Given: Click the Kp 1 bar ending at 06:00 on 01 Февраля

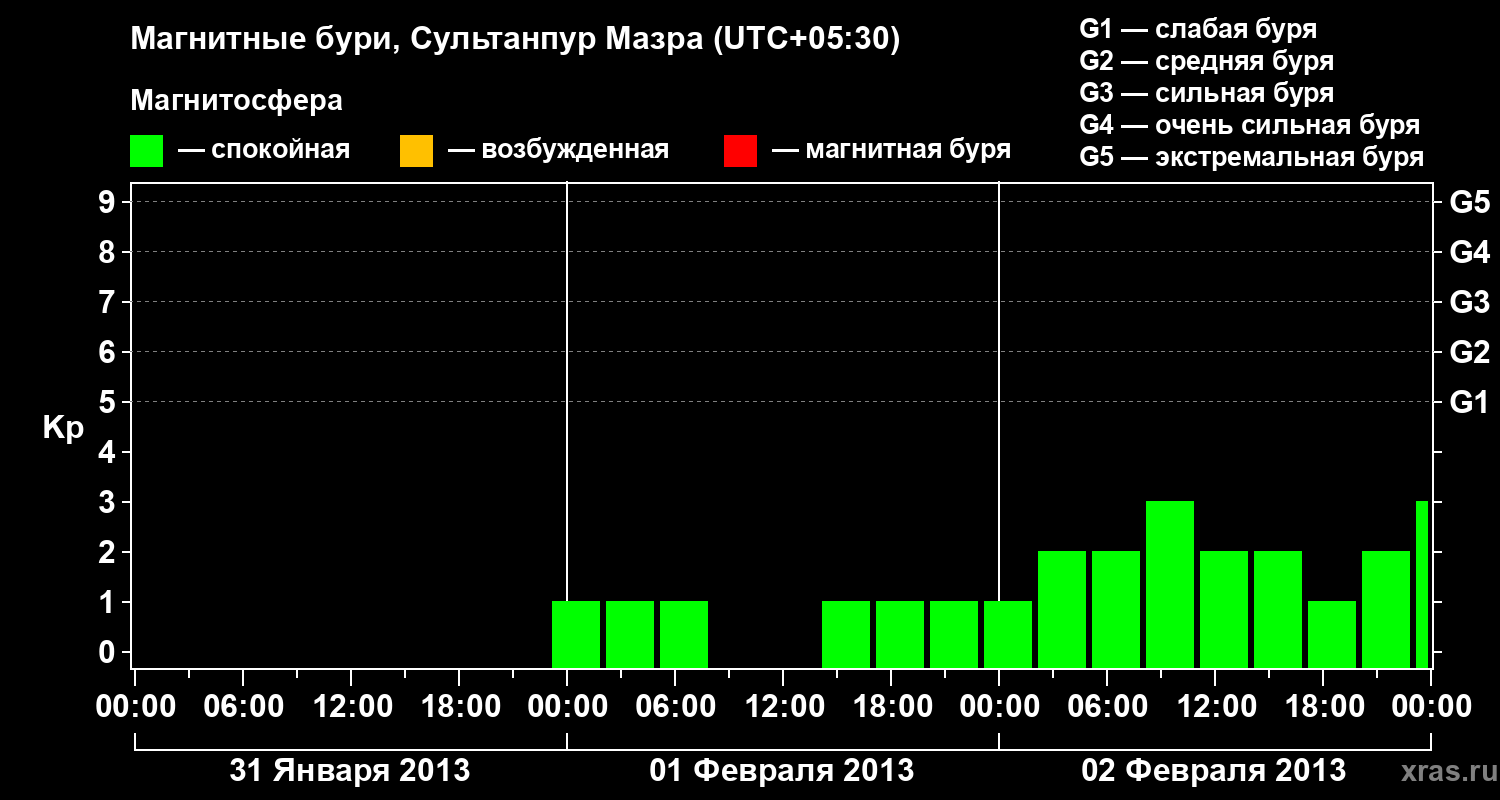Looking at the screenshot, I should [x=630, y=634].
